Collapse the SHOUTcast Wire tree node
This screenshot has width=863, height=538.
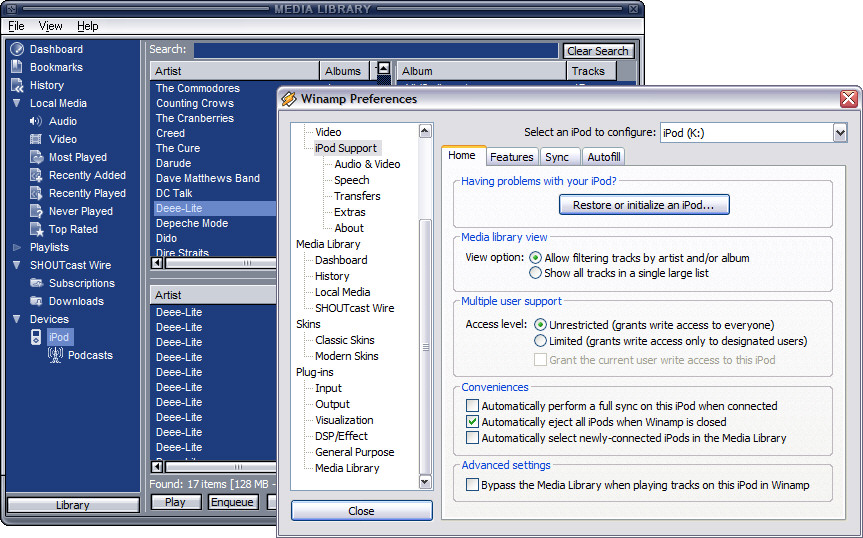click(x=17, y=265)
